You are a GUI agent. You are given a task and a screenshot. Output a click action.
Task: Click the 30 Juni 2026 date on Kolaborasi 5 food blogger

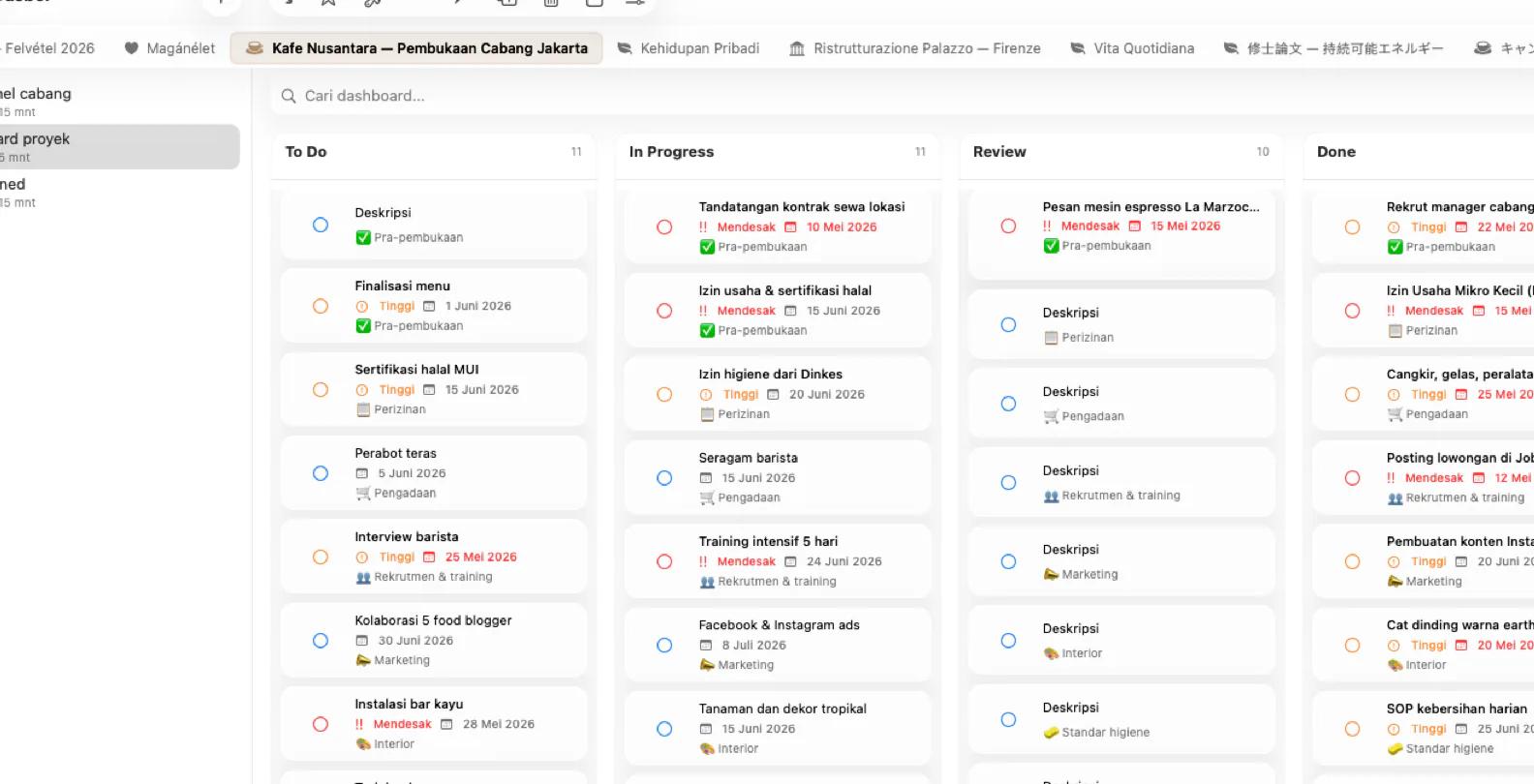point(415,641)
